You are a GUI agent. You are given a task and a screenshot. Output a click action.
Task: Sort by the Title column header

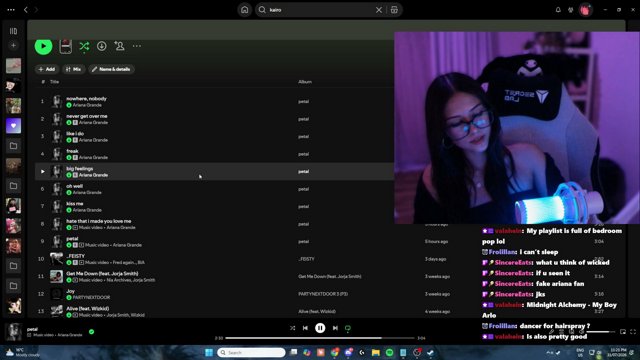54,82
